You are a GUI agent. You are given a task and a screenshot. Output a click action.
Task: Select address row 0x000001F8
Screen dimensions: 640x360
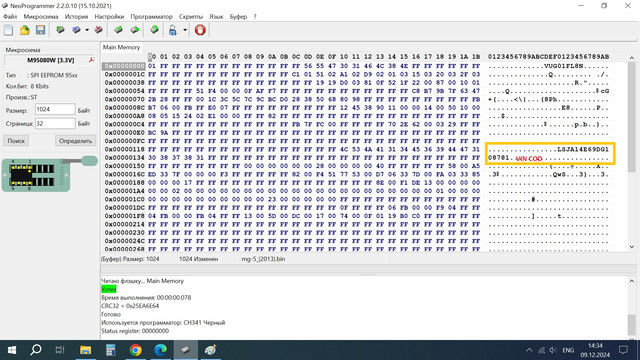[124, 216]
